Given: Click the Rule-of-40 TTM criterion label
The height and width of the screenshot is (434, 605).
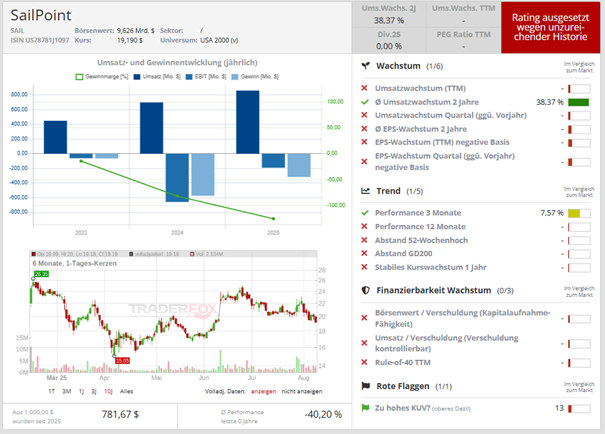Looking at the screenshot, I should tap(403, 362).
